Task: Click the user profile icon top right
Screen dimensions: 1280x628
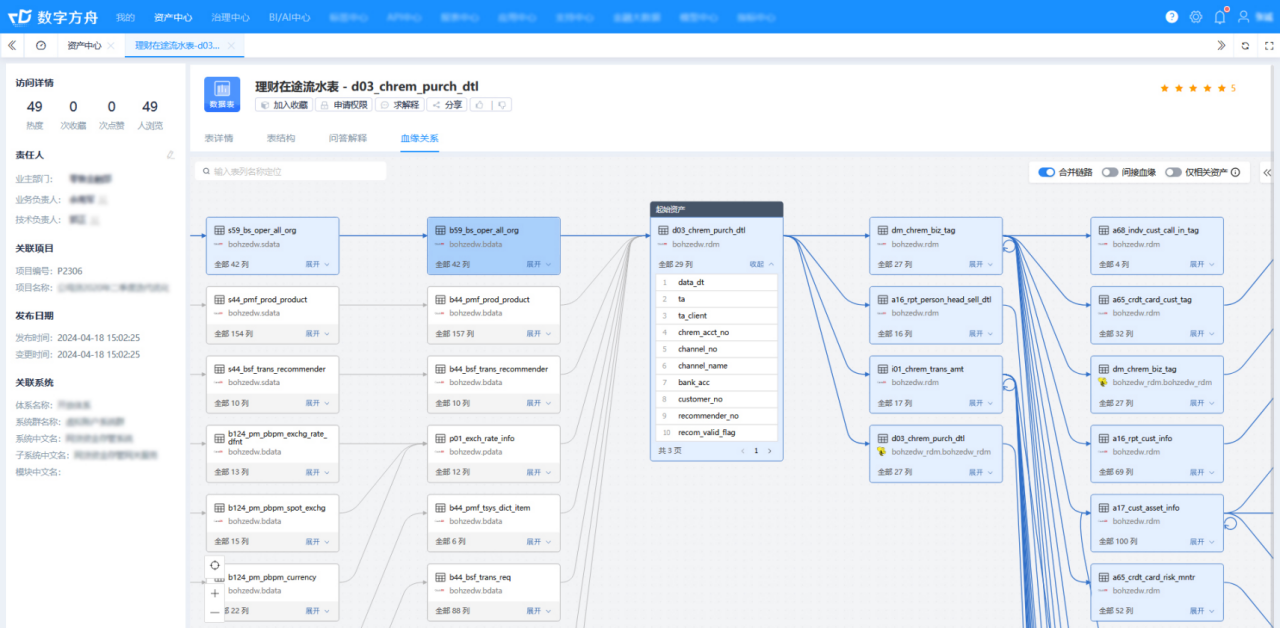Action: [x=1242, y=15]
